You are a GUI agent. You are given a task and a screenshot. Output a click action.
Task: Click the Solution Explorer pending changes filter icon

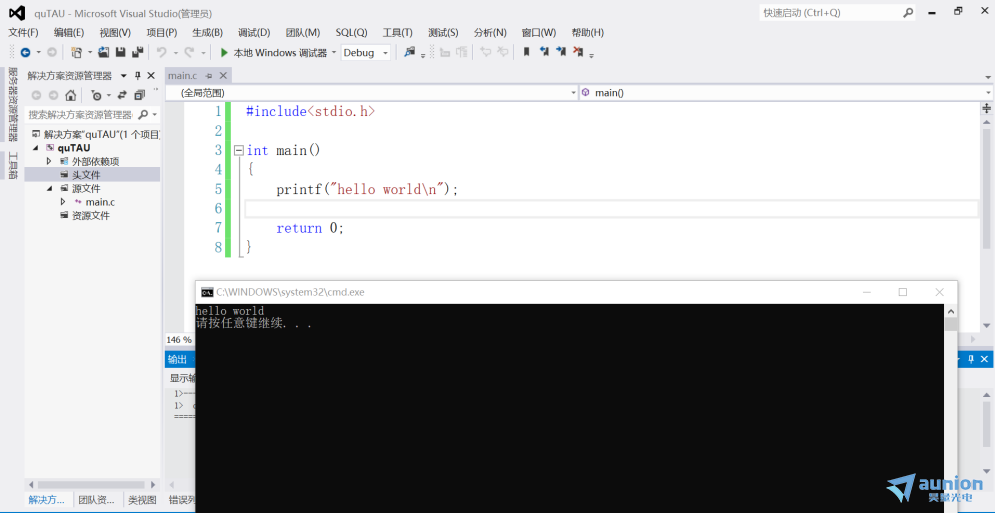pos(96,95)
